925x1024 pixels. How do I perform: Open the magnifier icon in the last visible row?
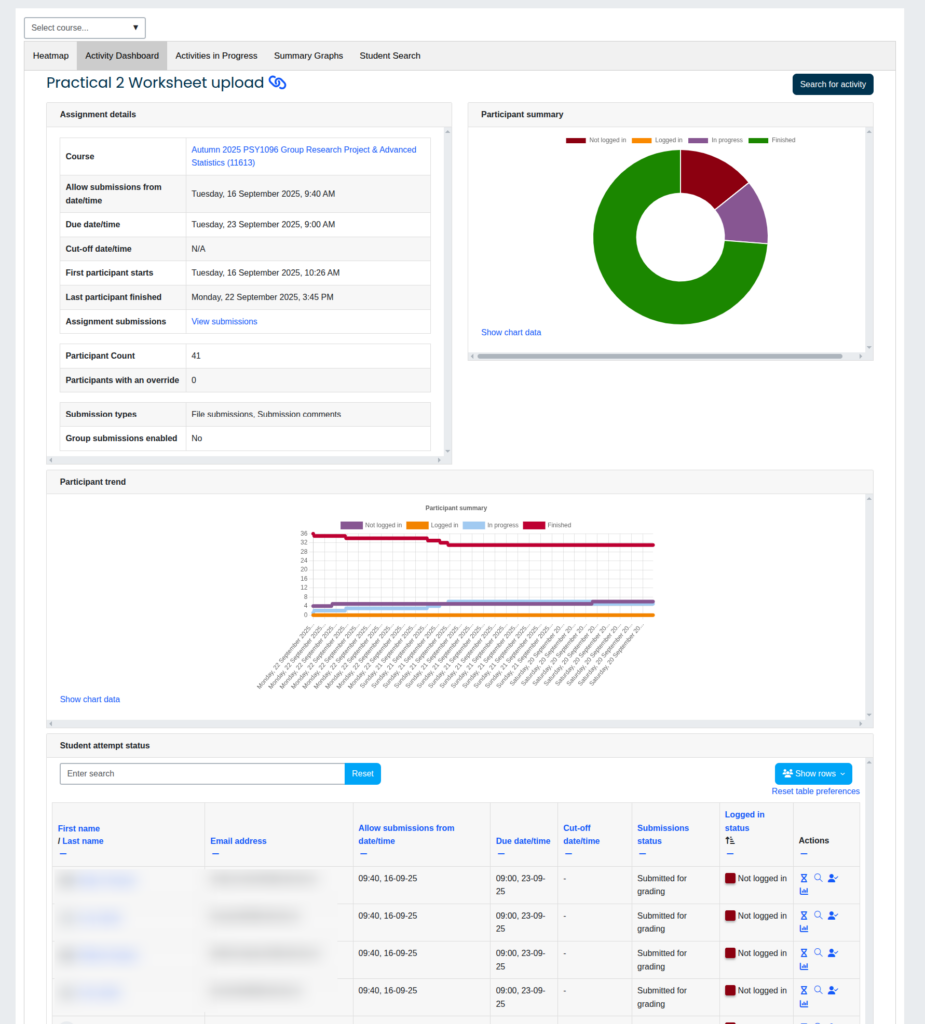[x=818, y=990]
